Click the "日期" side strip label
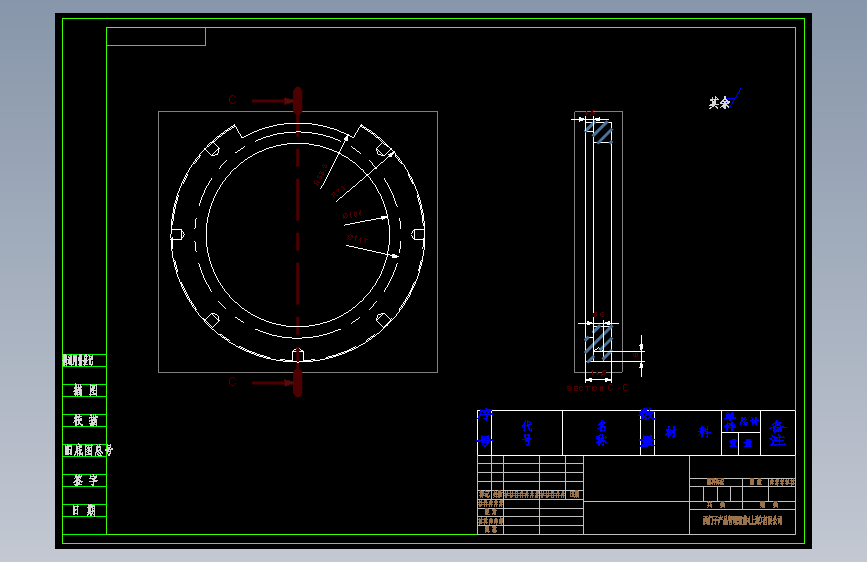 pos(84,510)
